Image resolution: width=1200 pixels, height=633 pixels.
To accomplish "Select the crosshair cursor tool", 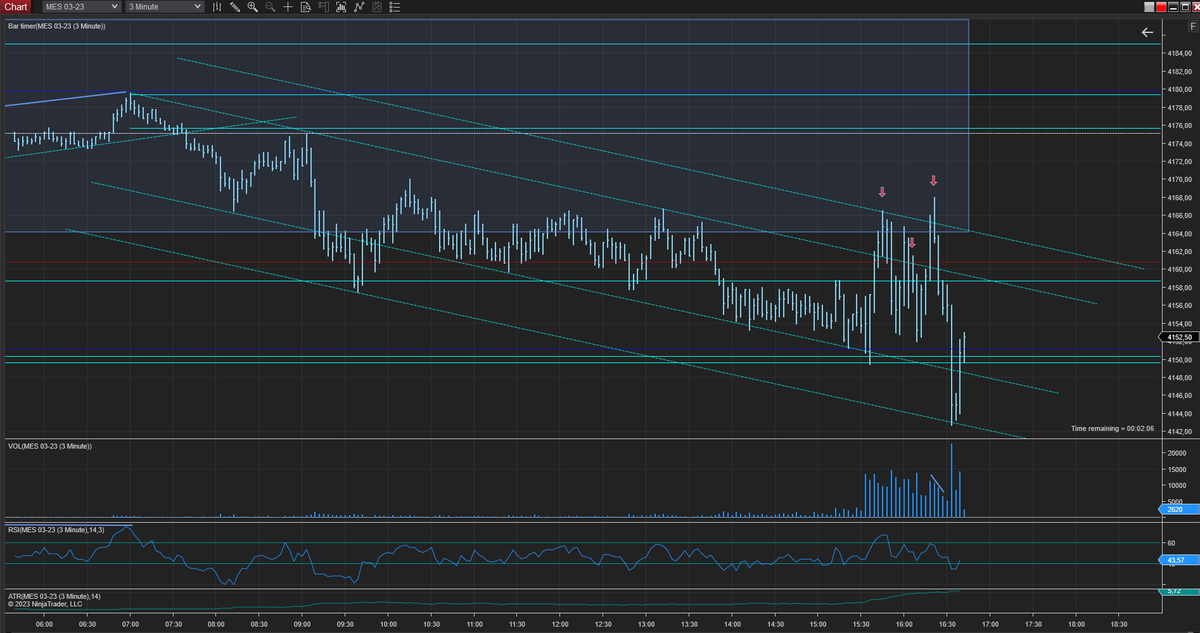I will [x=288, y=7].
